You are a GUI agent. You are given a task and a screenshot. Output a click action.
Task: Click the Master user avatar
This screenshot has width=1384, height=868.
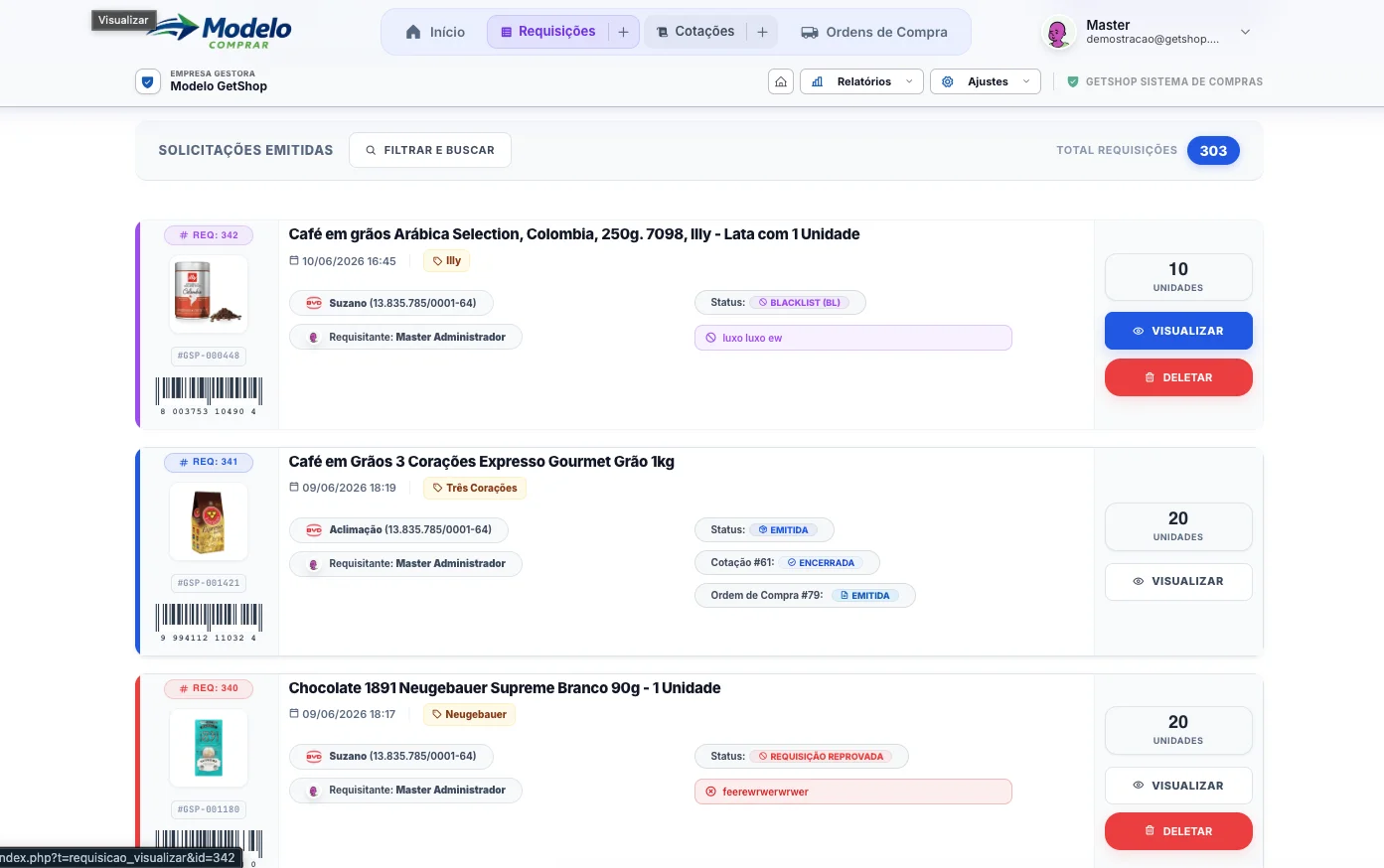click(1058, 33)
